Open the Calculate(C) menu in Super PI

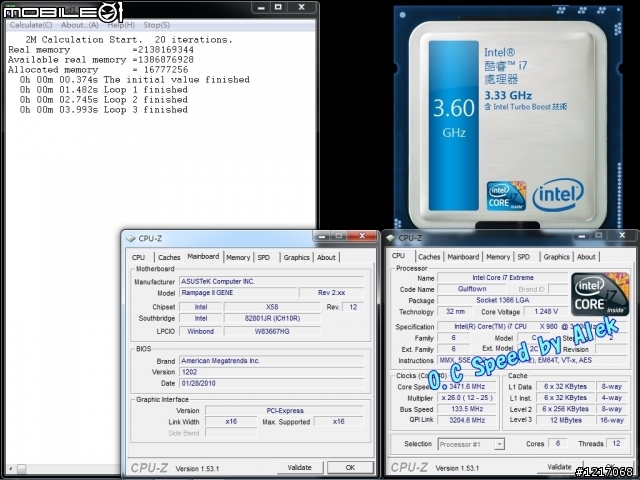coord(31,25)
